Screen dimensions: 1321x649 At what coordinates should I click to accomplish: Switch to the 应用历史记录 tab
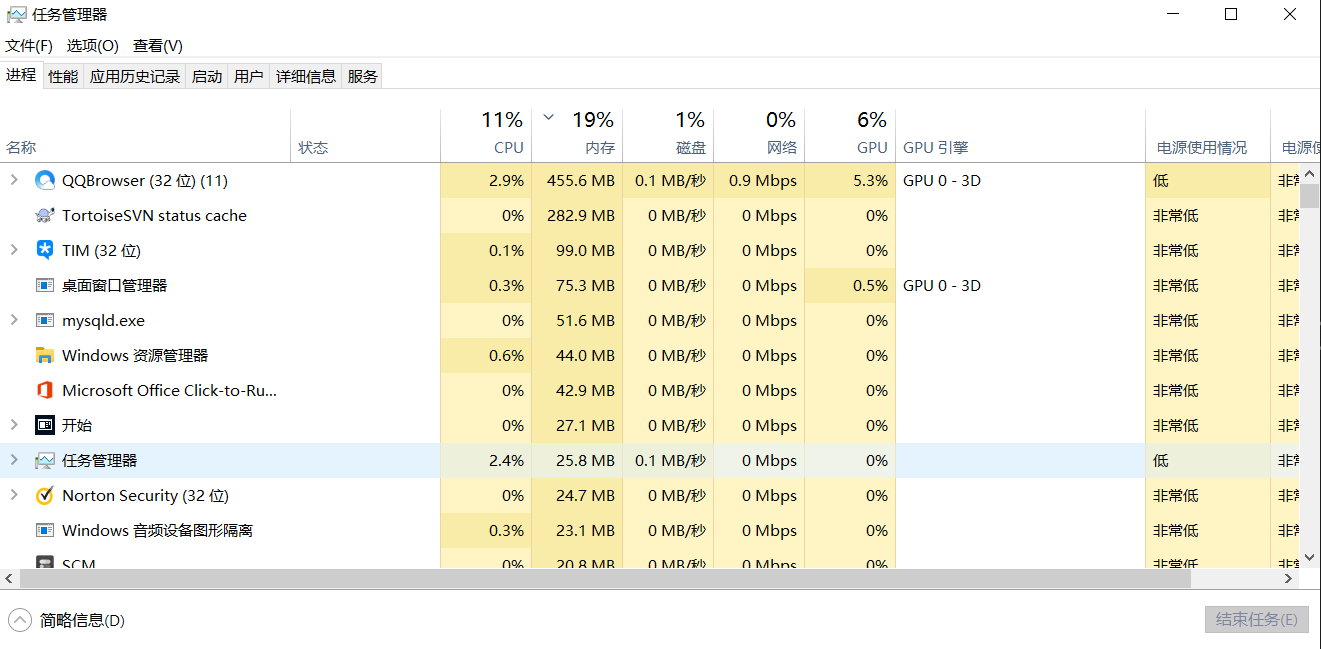tap(135, 76)
